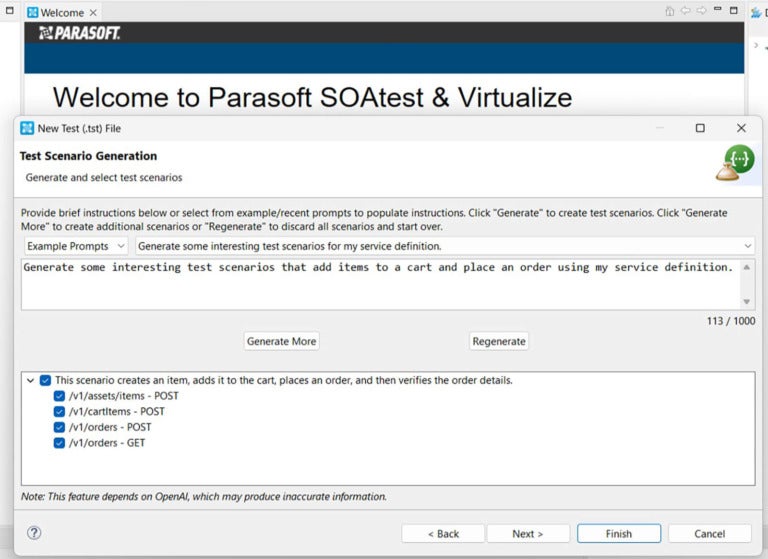Click the help question mark icon
768x559 pixels.
(x=34, y=533)
